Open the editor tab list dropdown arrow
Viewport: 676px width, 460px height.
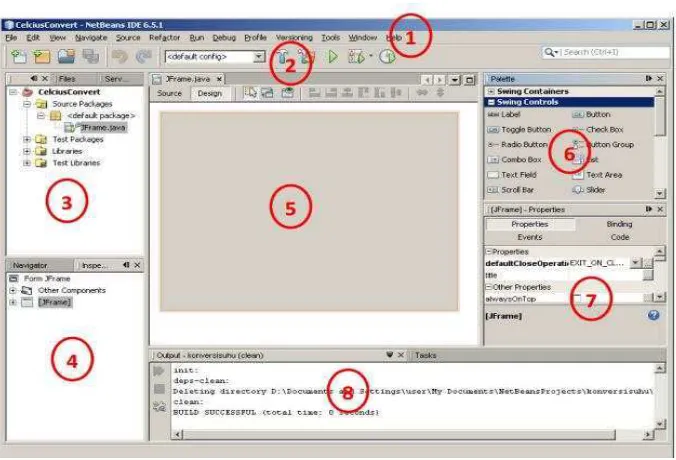pyautogui.click(x=455, y=80)
